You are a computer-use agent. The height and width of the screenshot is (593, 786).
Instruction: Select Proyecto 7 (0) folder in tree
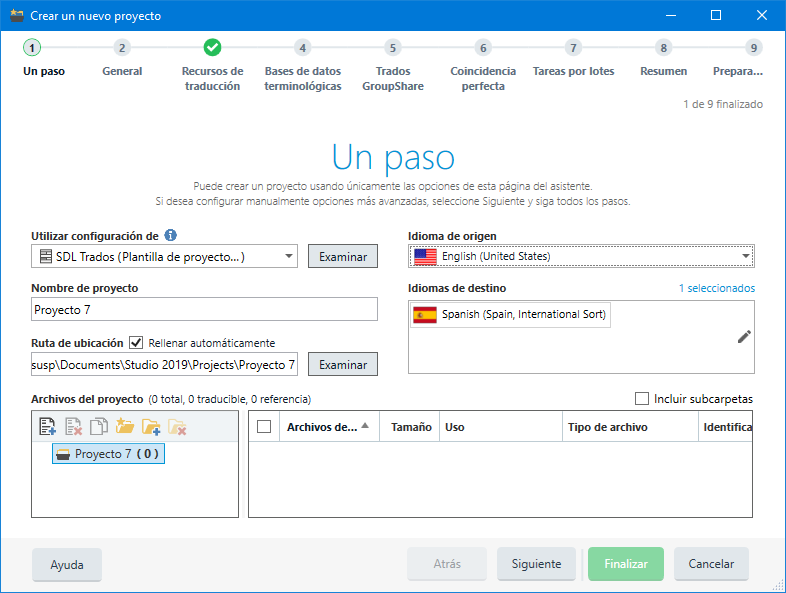click(108, 454)
